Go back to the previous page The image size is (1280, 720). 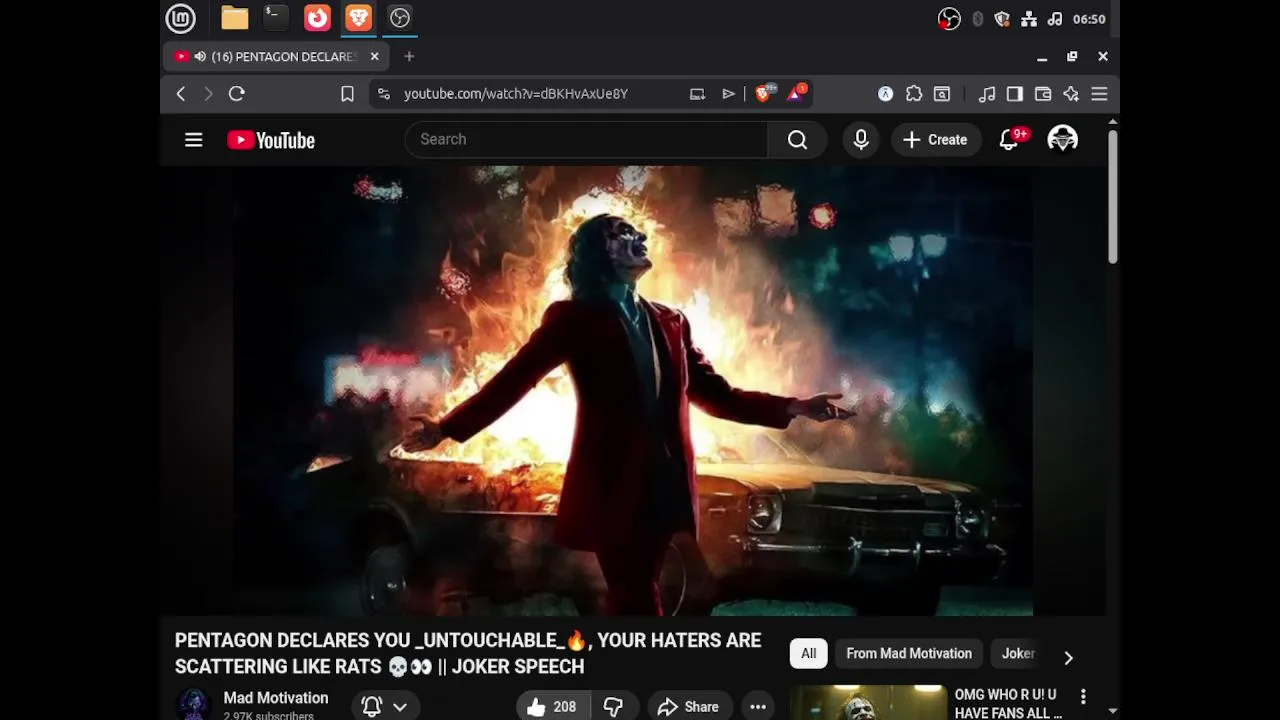pos(180,94)
